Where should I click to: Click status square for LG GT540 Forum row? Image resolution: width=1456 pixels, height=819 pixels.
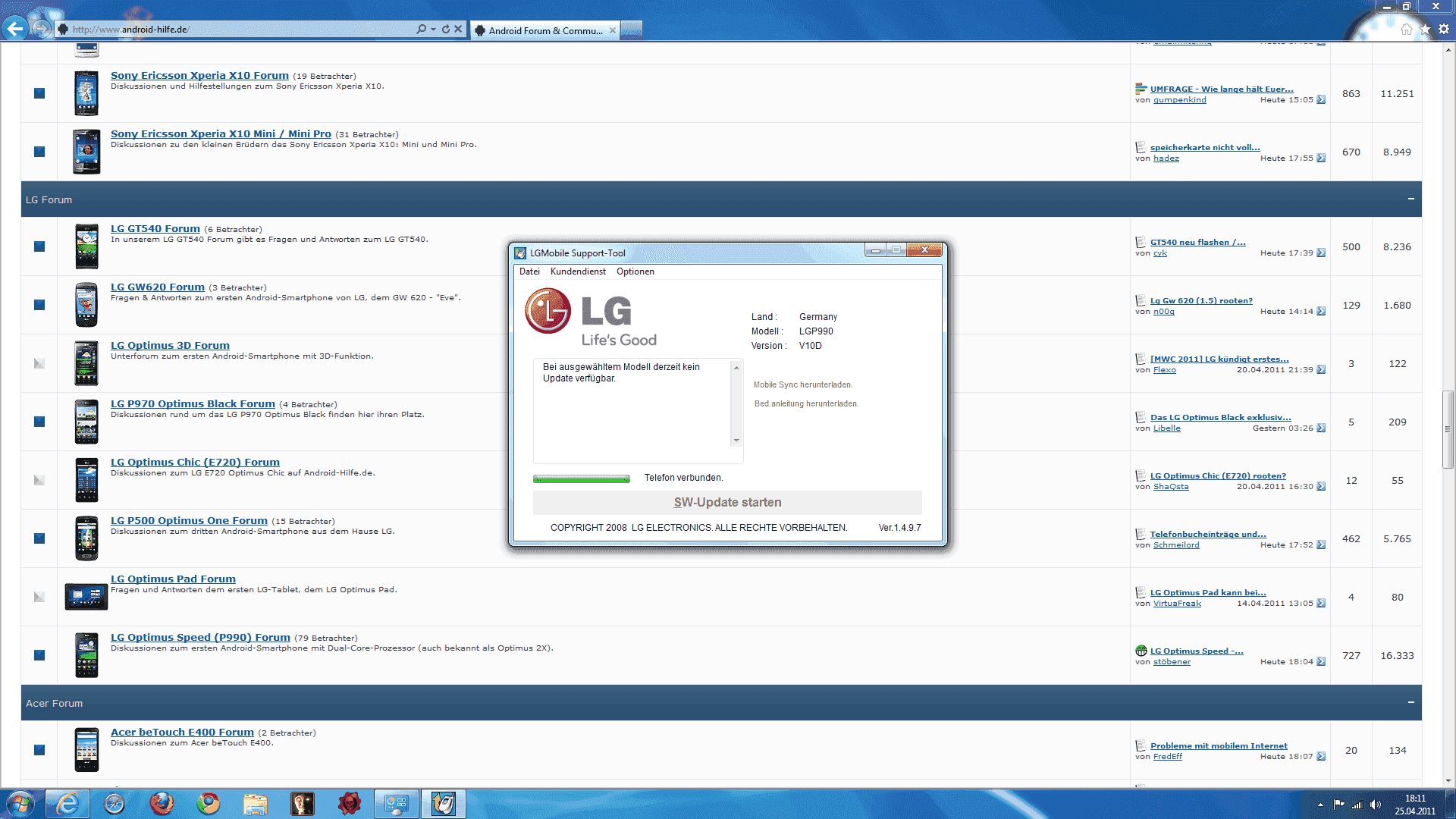point(39,246)
